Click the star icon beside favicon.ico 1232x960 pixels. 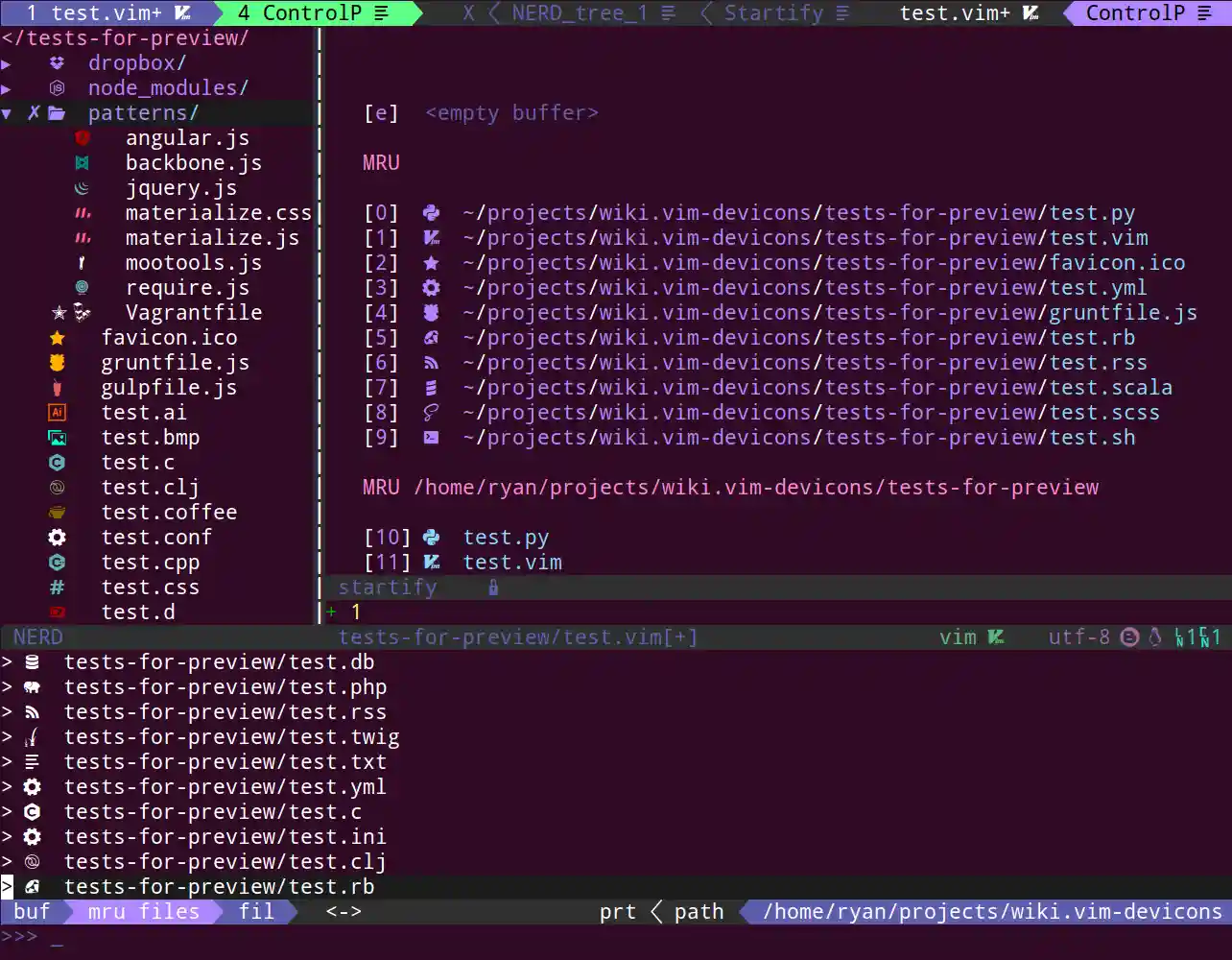[56, 337]
